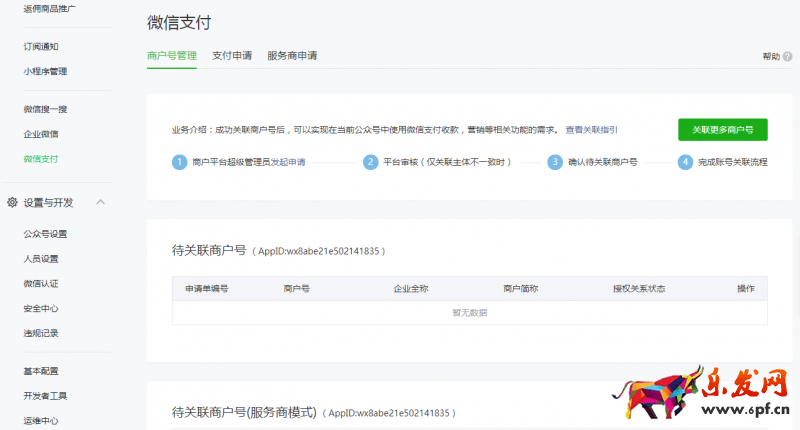Click the 操作 column header
The height and width of the screenshot is (430, 800).
[745, 289]
